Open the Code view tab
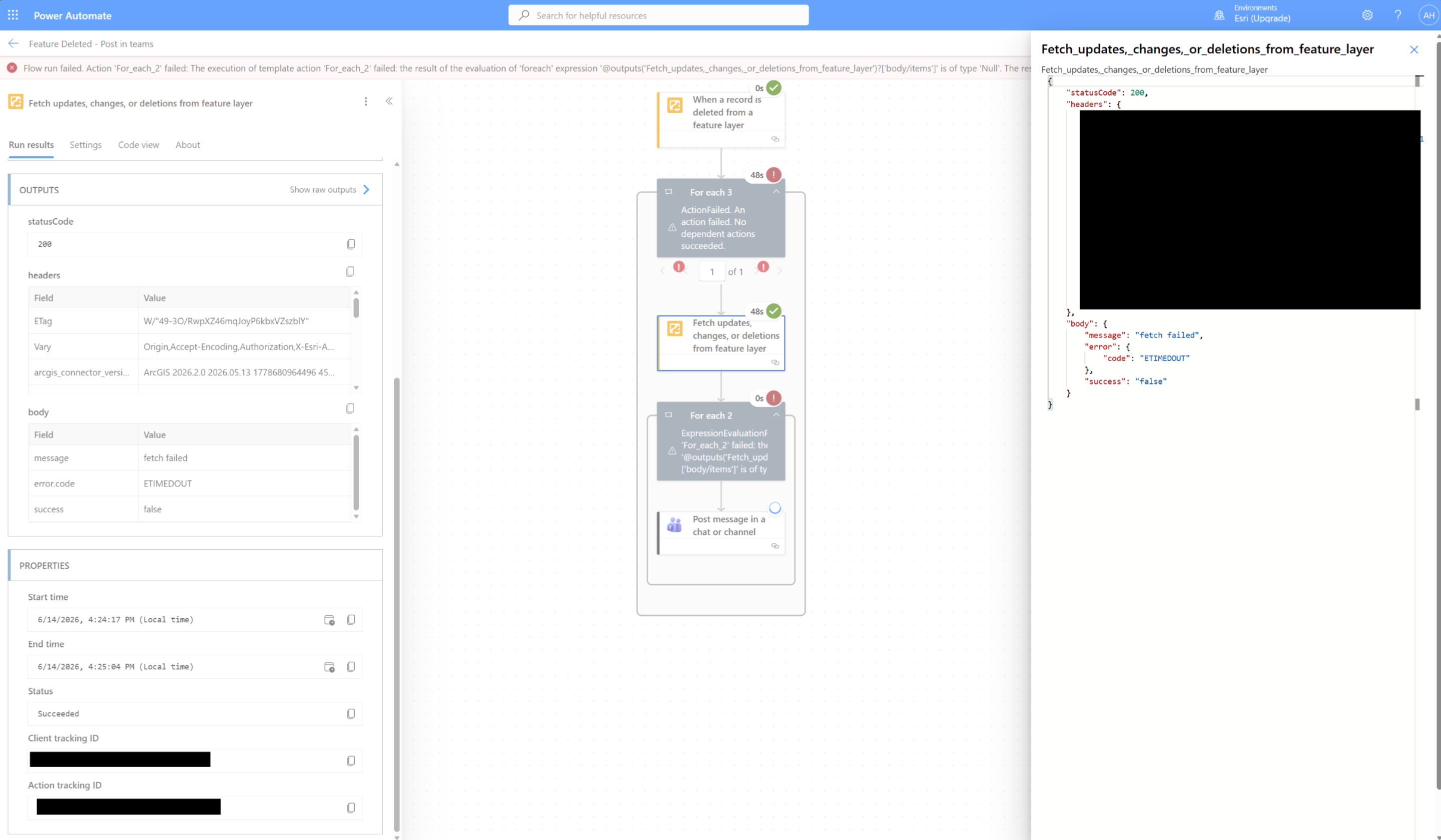1441x840 pixels. 138,145
